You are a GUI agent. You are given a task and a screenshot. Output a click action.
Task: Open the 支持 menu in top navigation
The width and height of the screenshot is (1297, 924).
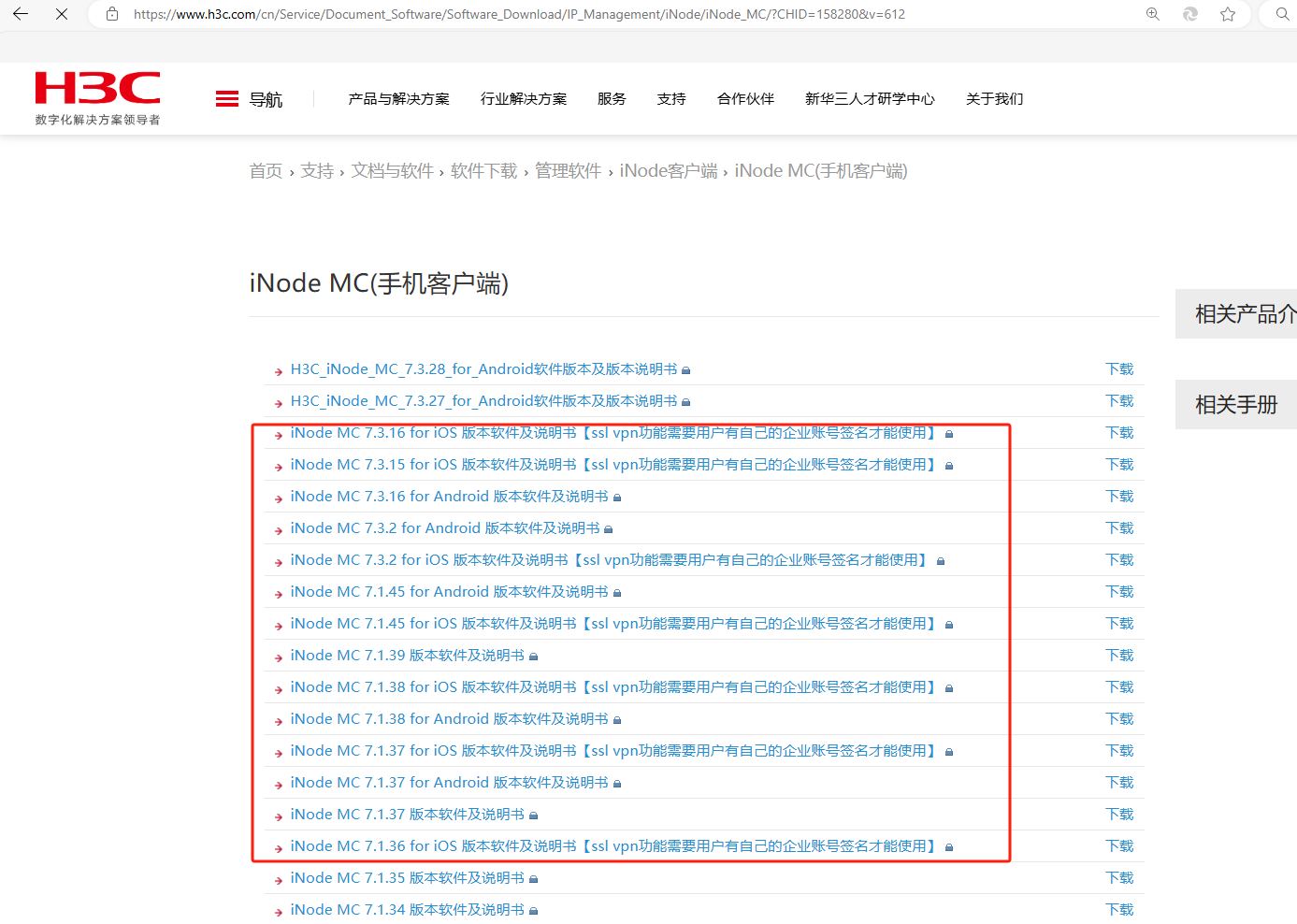pos(671,99)
